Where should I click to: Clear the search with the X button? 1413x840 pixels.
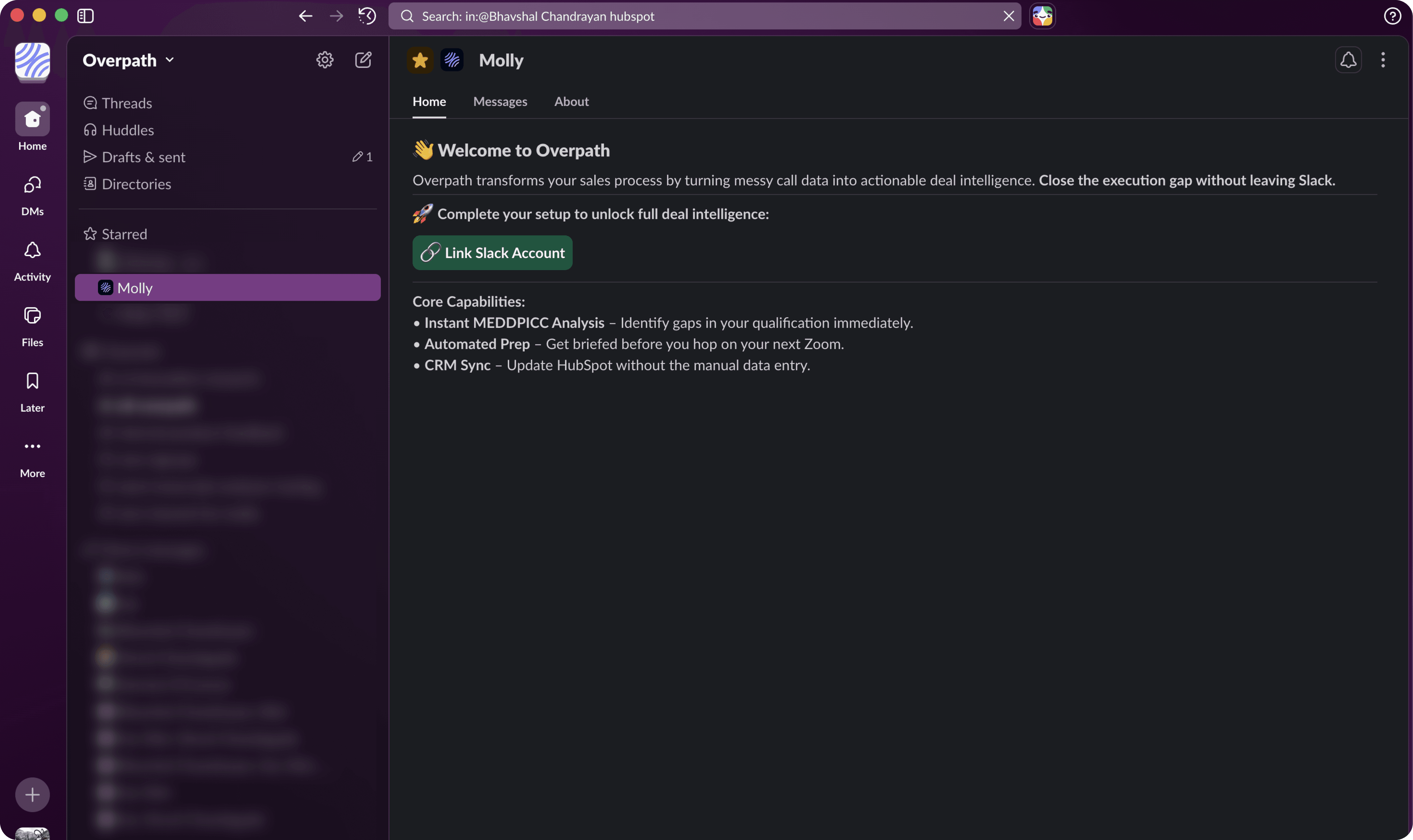pos(1008,16)
